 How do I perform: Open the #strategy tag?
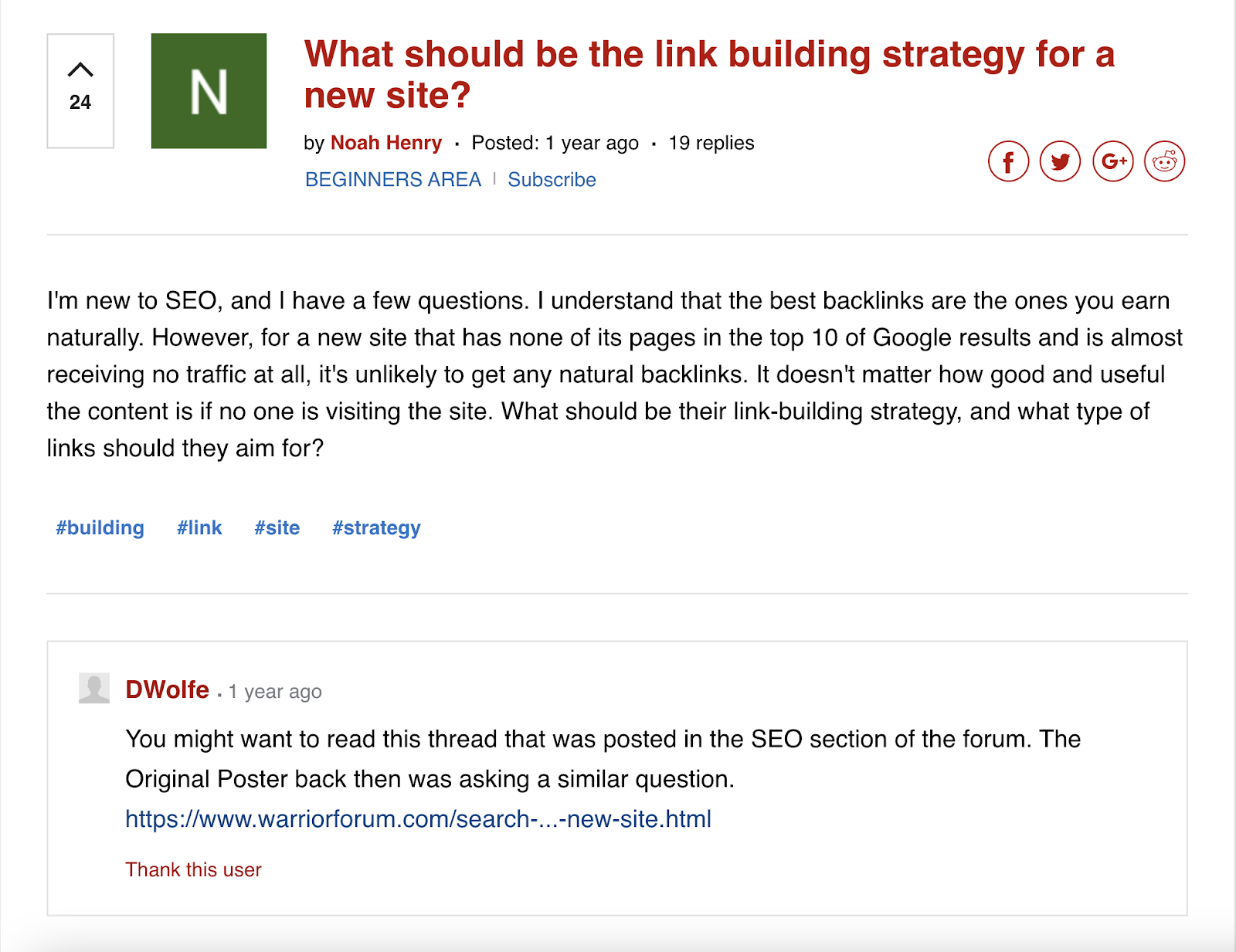tap(376, 528)
